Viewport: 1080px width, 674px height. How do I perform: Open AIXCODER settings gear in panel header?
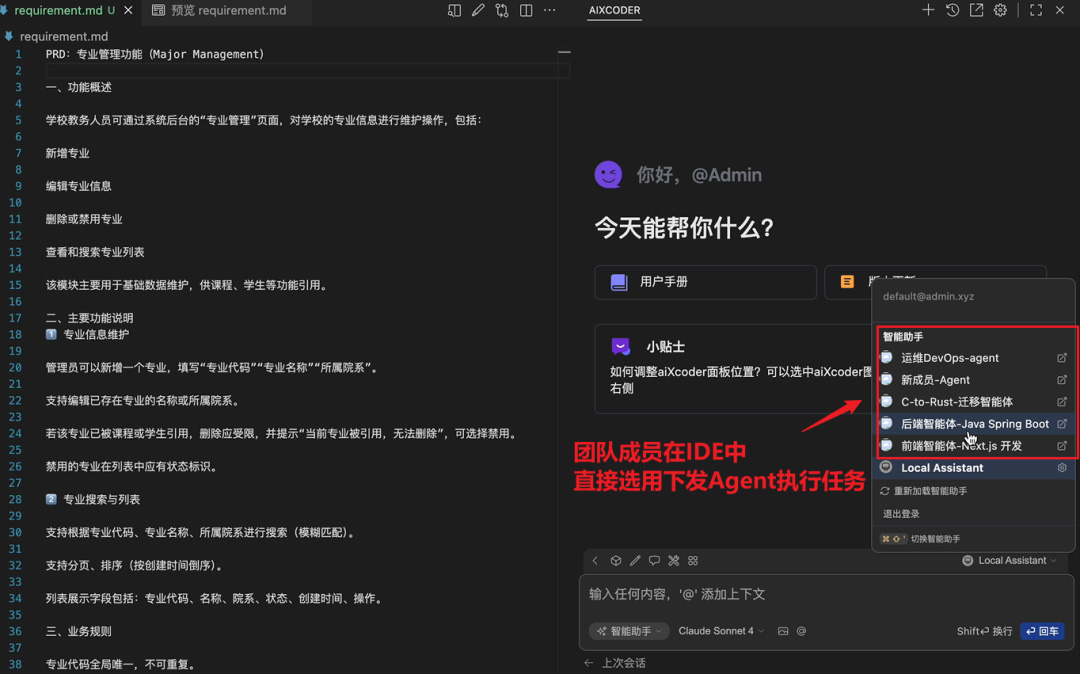1000,10
